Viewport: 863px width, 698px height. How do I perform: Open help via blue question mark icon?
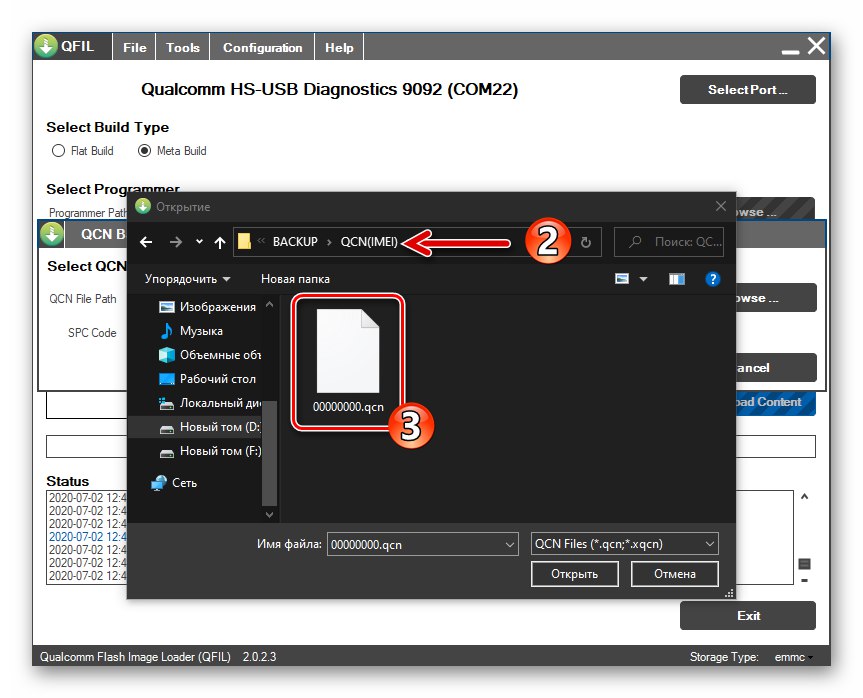pyautogui.click(x=712, y=279)
